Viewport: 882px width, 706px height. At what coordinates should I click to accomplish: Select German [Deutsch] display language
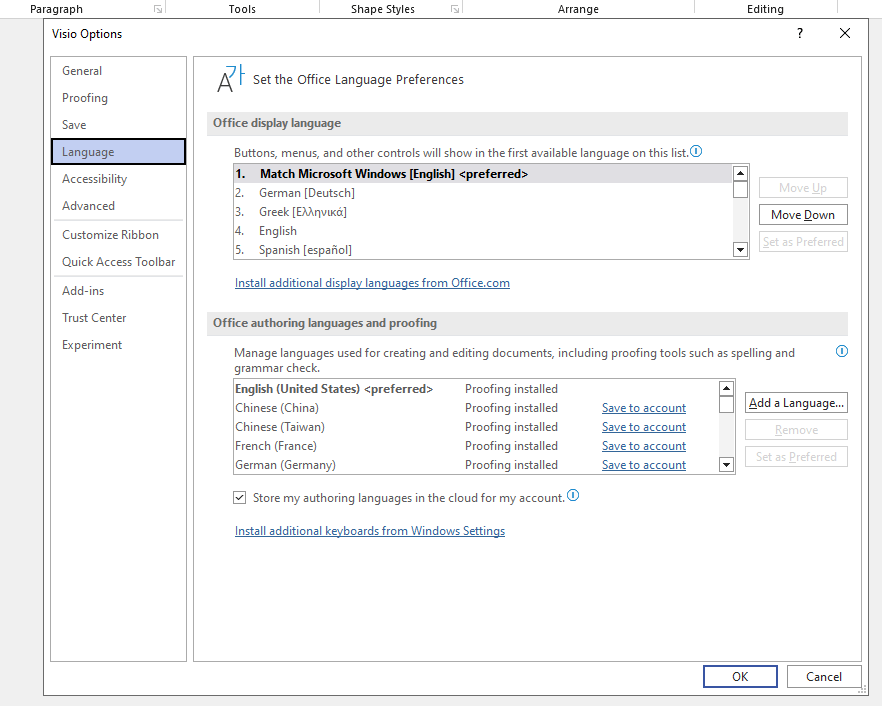pos(483,193)
